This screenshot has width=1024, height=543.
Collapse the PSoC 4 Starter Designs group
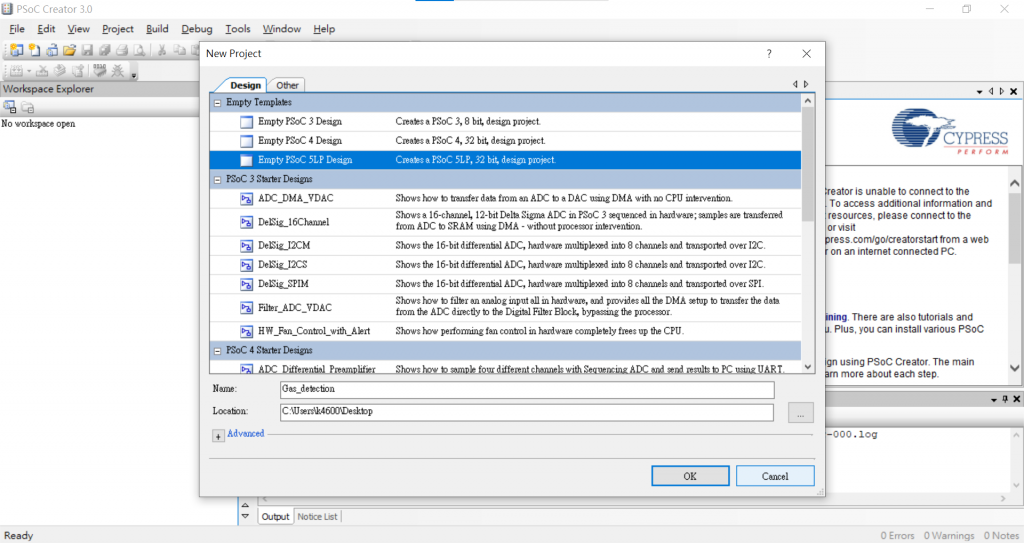(217, 351)
